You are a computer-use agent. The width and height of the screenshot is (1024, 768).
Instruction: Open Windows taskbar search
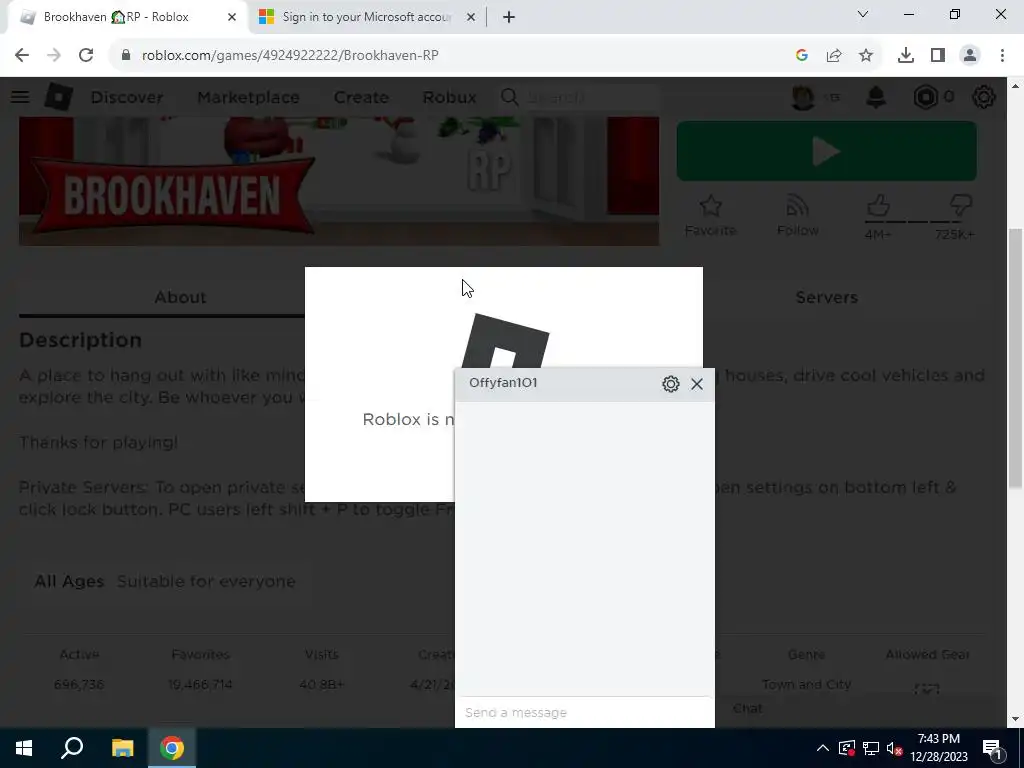click(x=72, y=748)
